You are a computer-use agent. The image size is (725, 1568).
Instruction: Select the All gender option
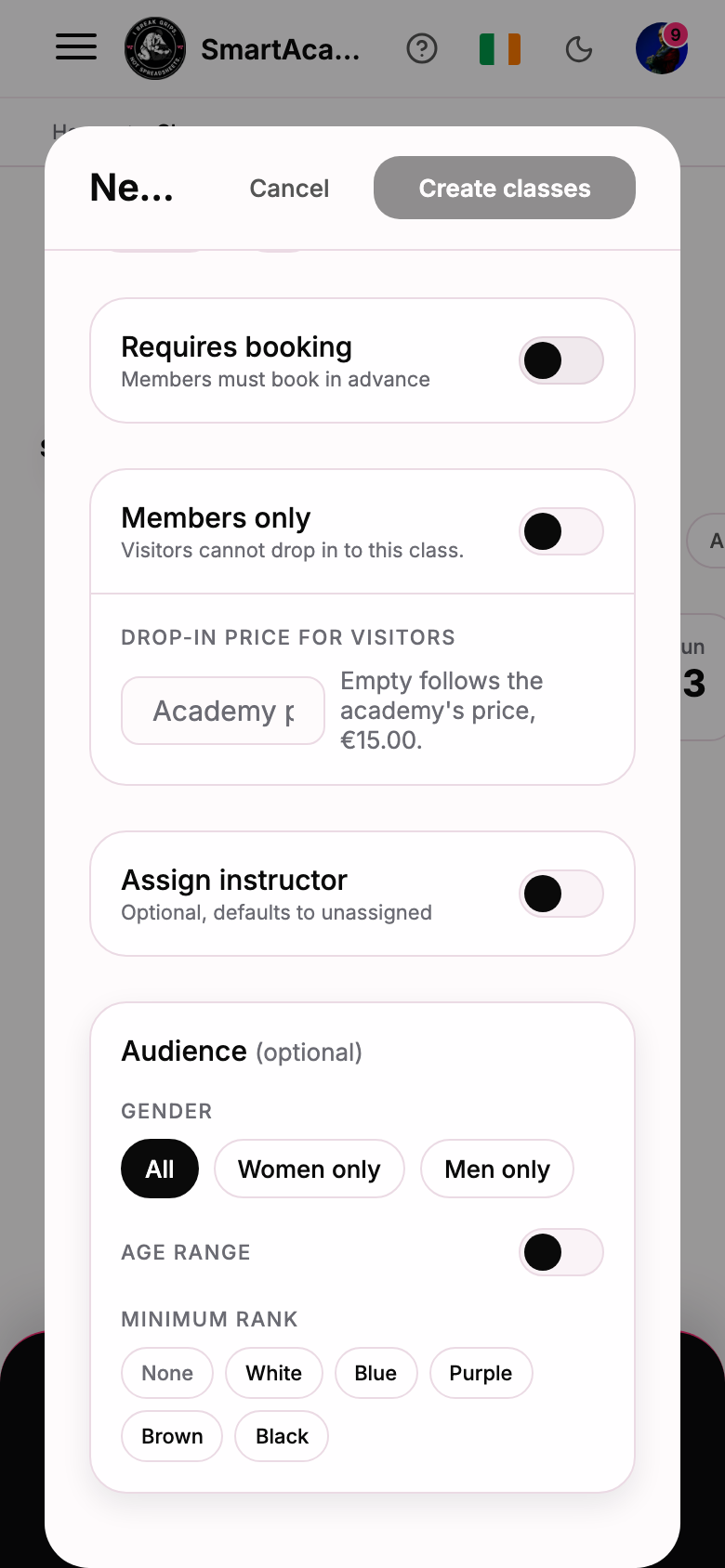pyautogui.click(x=160, y=1169)
